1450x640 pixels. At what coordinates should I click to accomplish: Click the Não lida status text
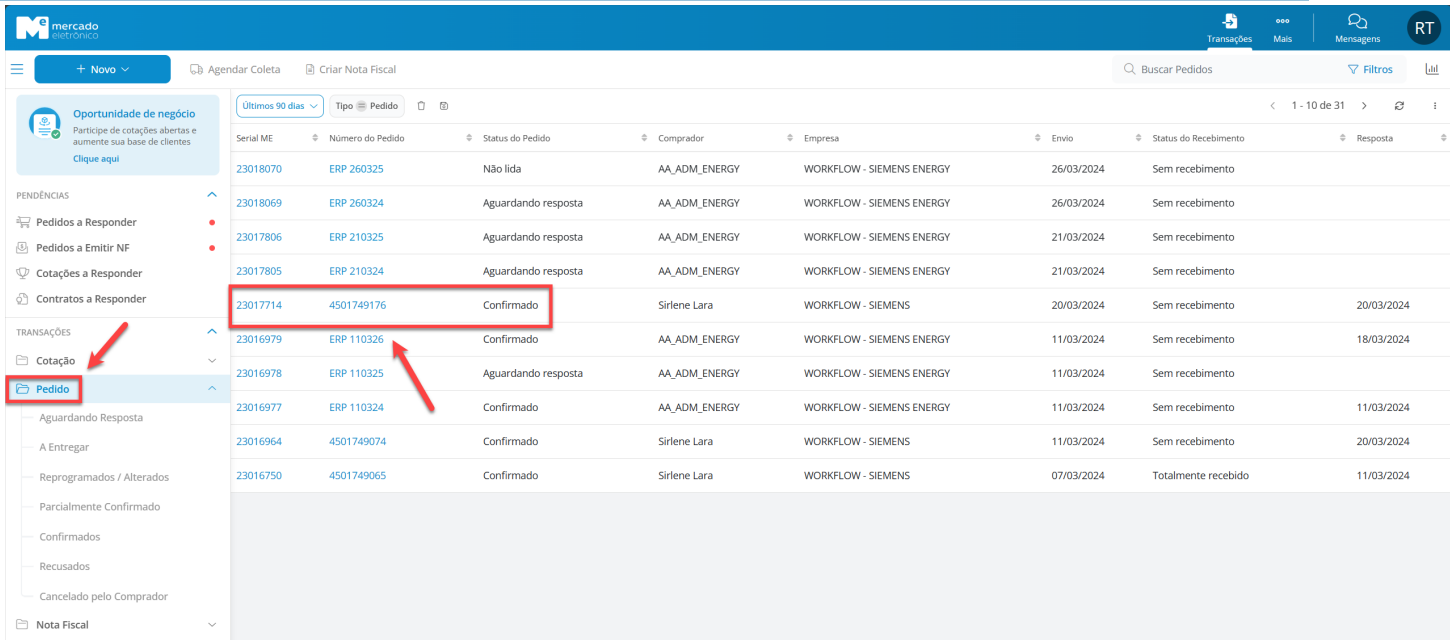click(503, 169)
